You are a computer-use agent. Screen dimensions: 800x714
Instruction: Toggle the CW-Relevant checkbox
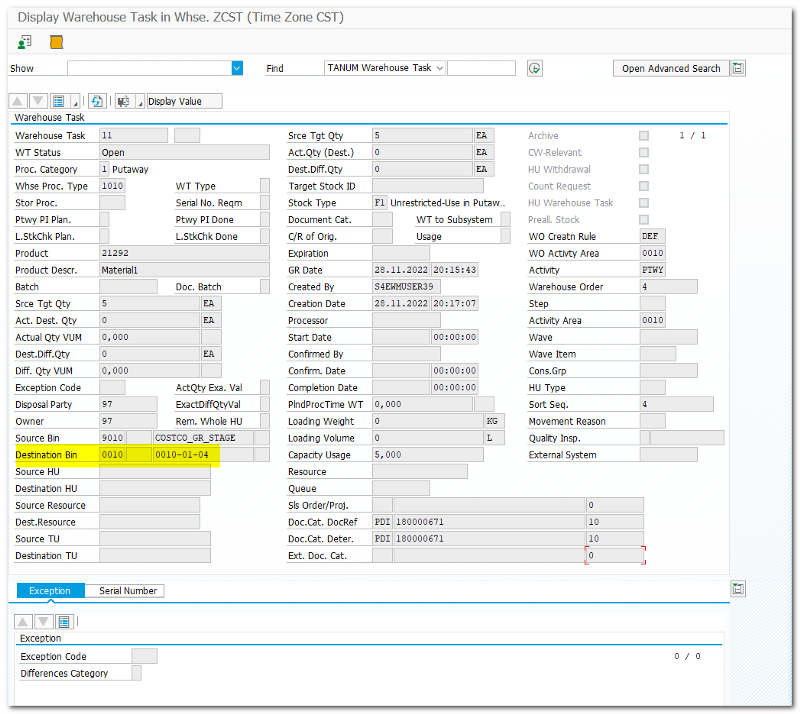[644, 153]
